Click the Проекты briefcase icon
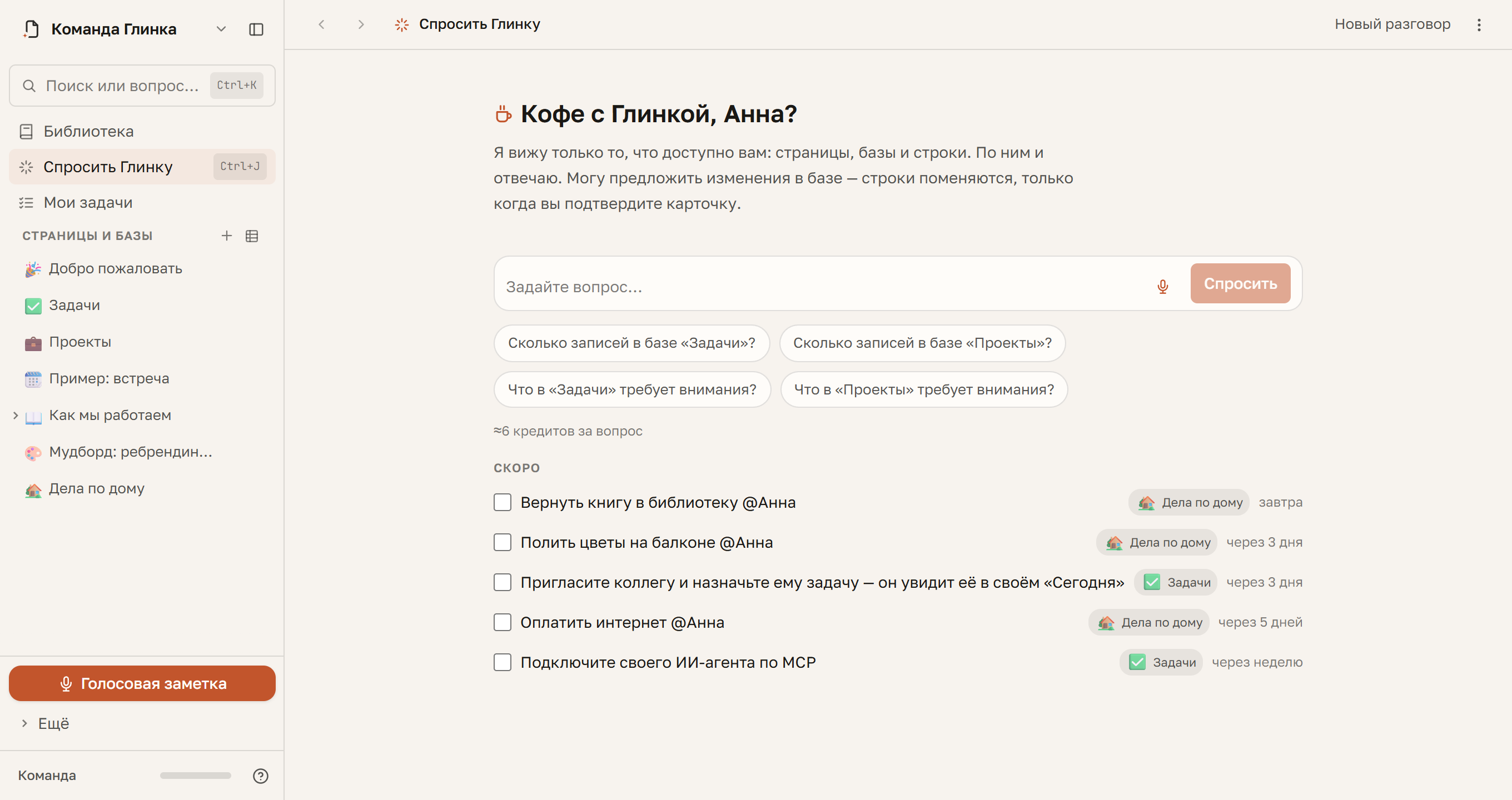 [33, 343]
